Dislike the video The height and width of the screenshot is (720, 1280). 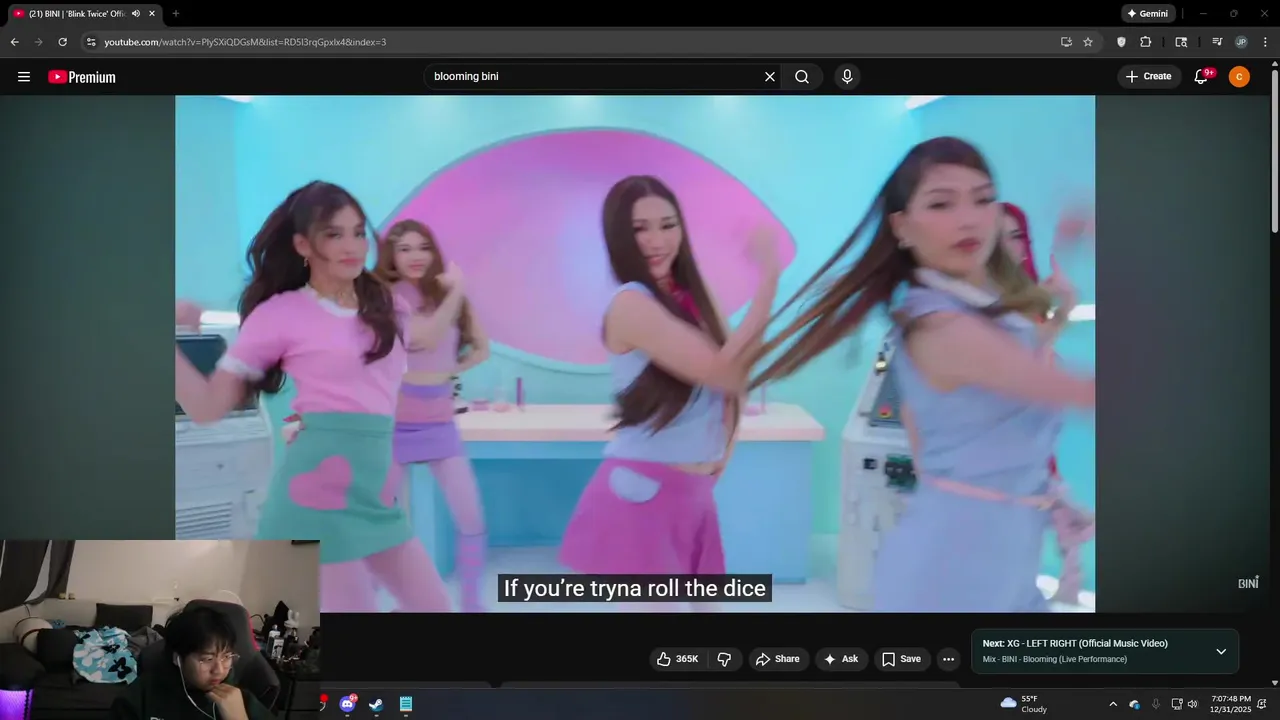click(725, 659)
